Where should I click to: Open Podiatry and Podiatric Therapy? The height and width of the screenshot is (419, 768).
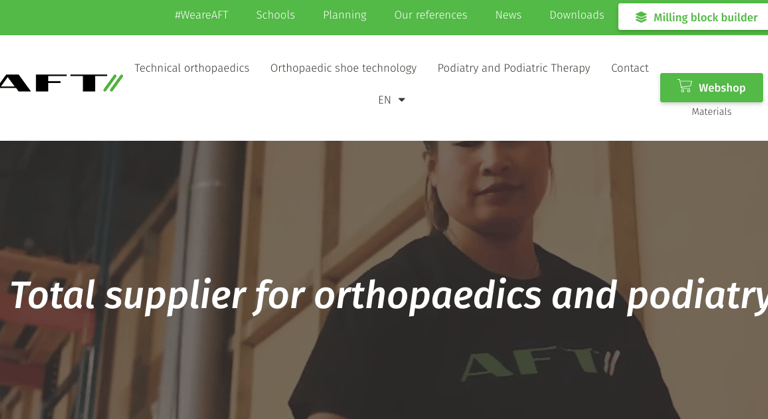click(x=514, y=68)
